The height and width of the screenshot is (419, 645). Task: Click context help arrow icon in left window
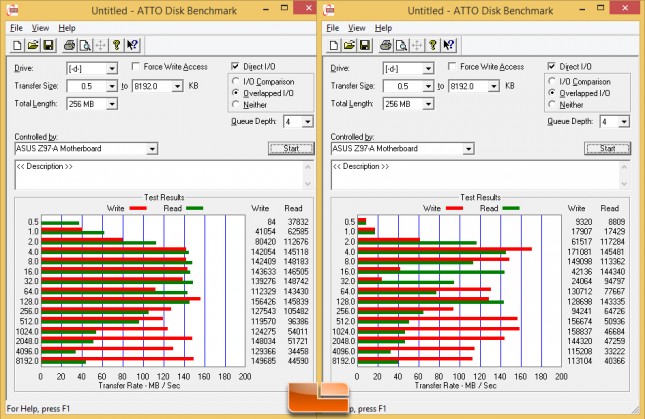point(132,45)
